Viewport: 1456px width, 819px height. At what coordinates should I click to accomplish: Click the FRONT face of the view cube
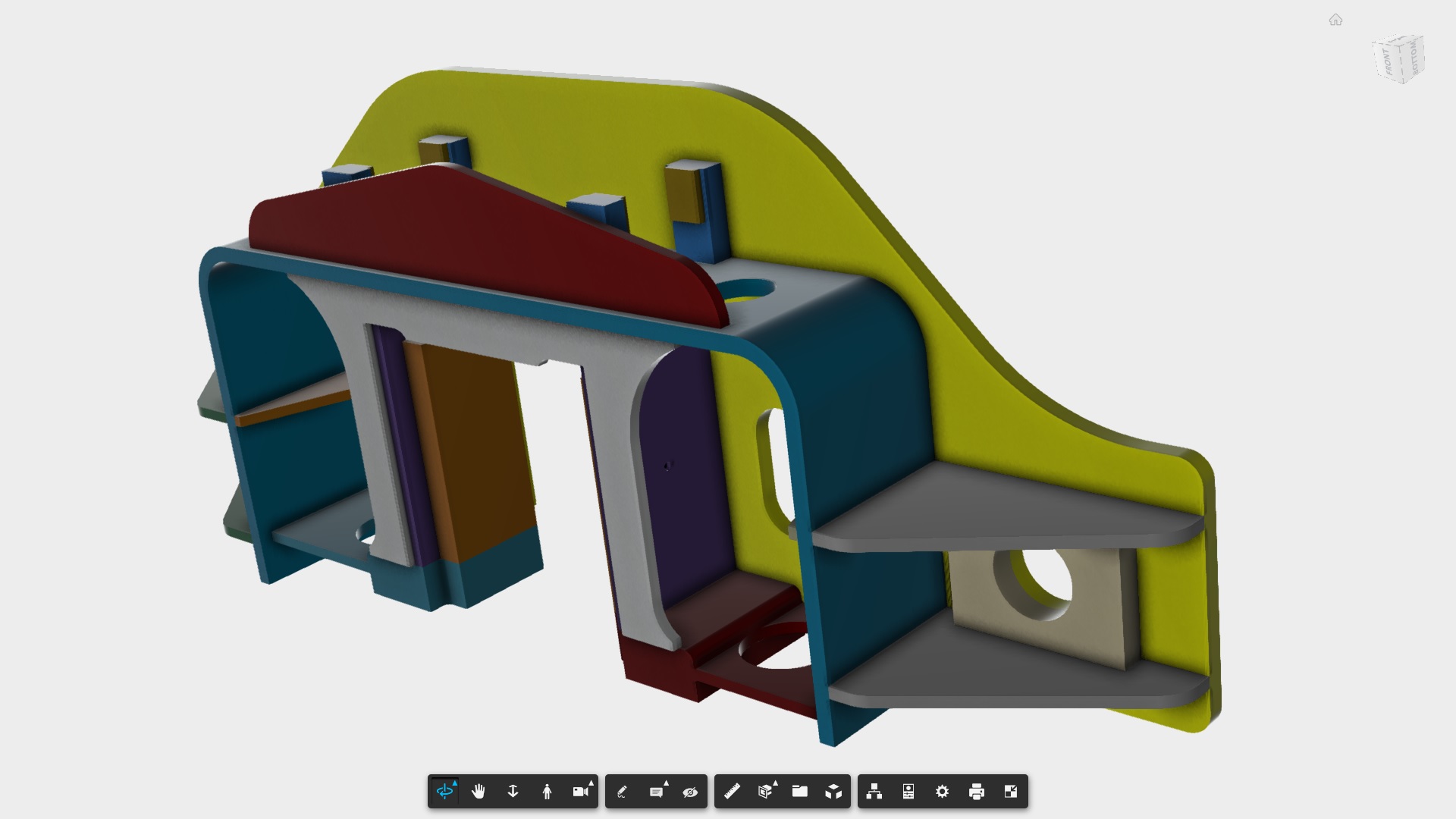coord(1389,61)
